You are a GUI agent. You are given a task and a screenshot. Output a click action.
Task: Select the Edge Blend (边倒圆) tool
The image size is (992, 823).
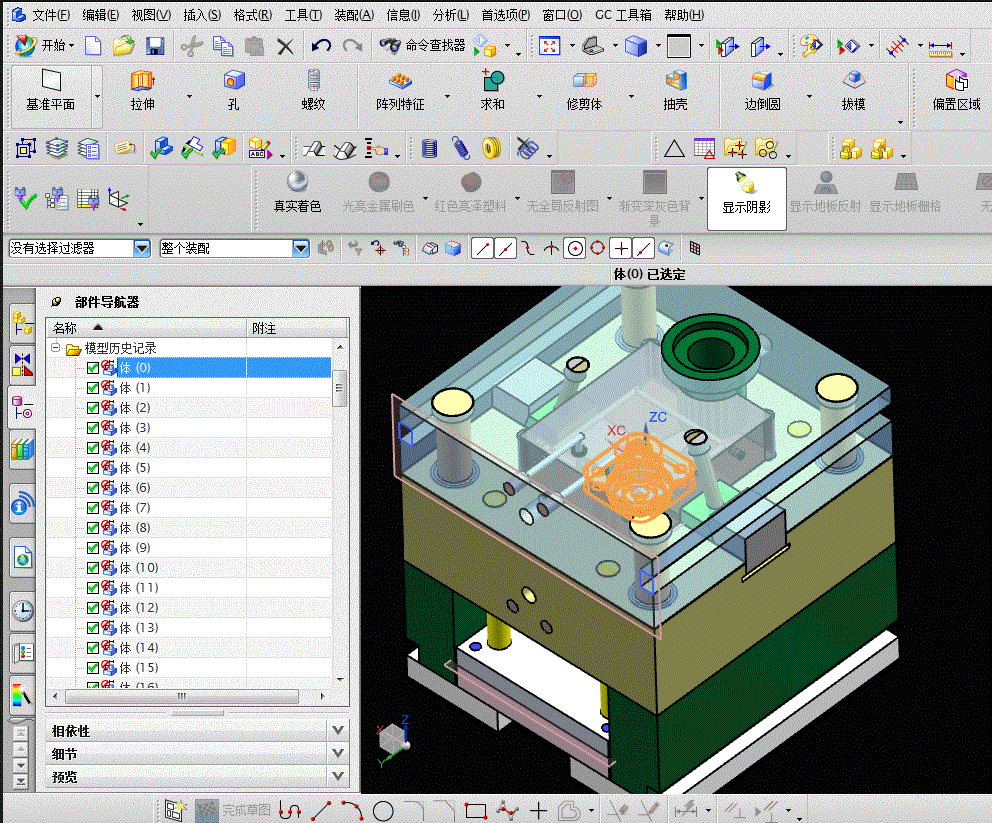(x=762, y=90)
